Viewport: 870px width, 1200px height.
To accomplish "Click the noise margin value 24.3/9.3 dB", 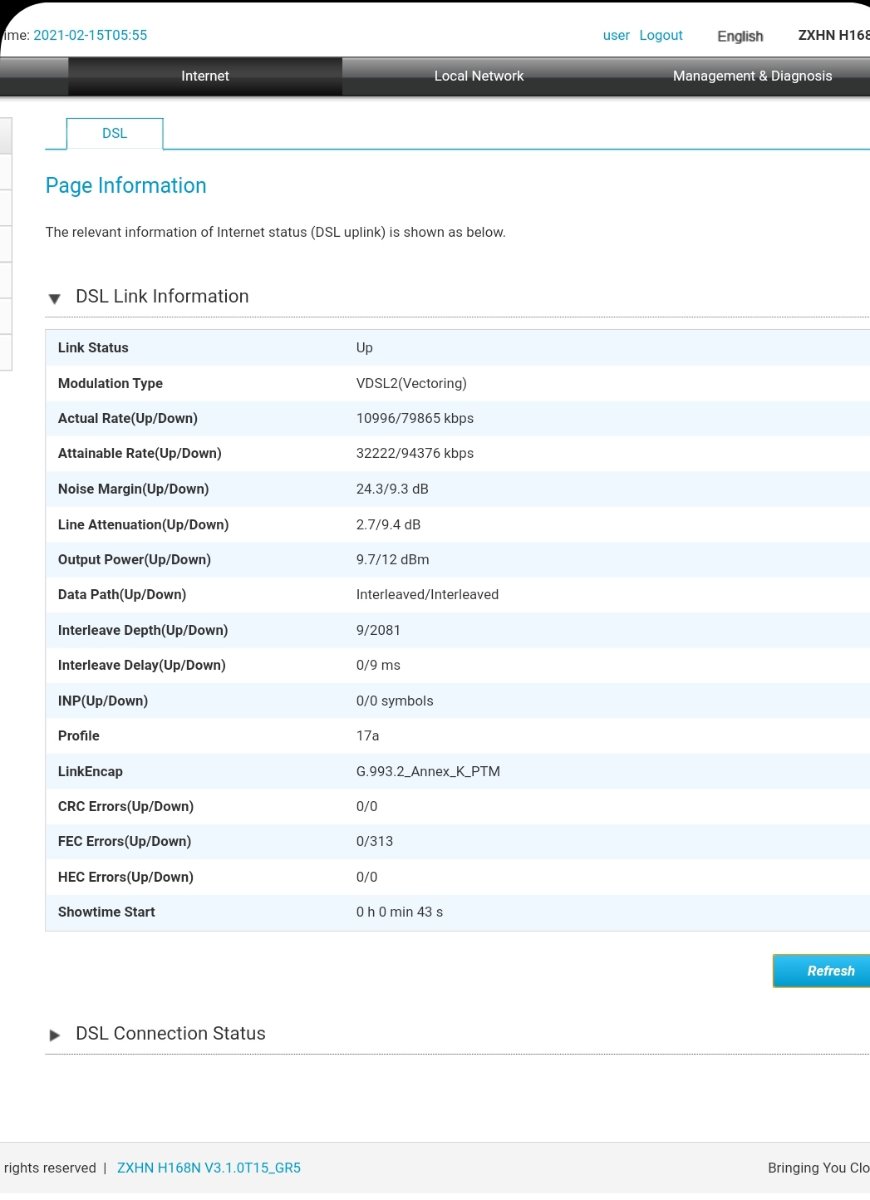I will tap(392, 489).
